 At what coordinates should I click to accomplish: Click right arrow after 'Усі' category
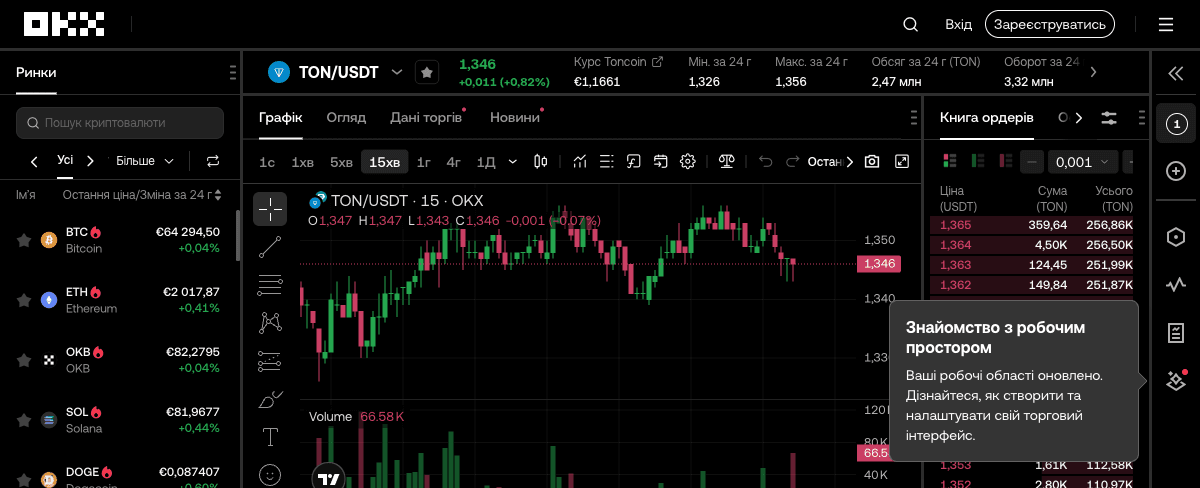click(x=90, y=161)
